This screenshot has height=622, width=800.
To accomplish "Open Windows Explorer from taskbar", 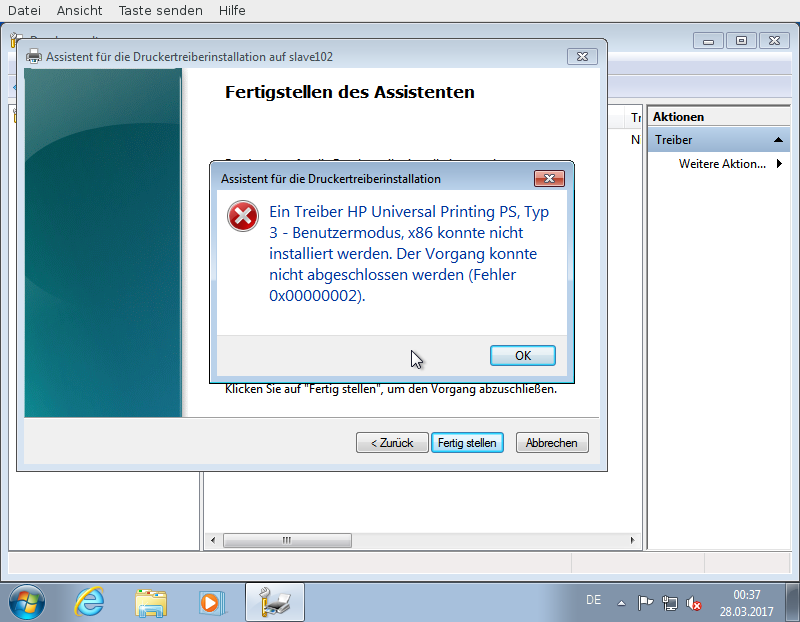I will tap(151, 602).
